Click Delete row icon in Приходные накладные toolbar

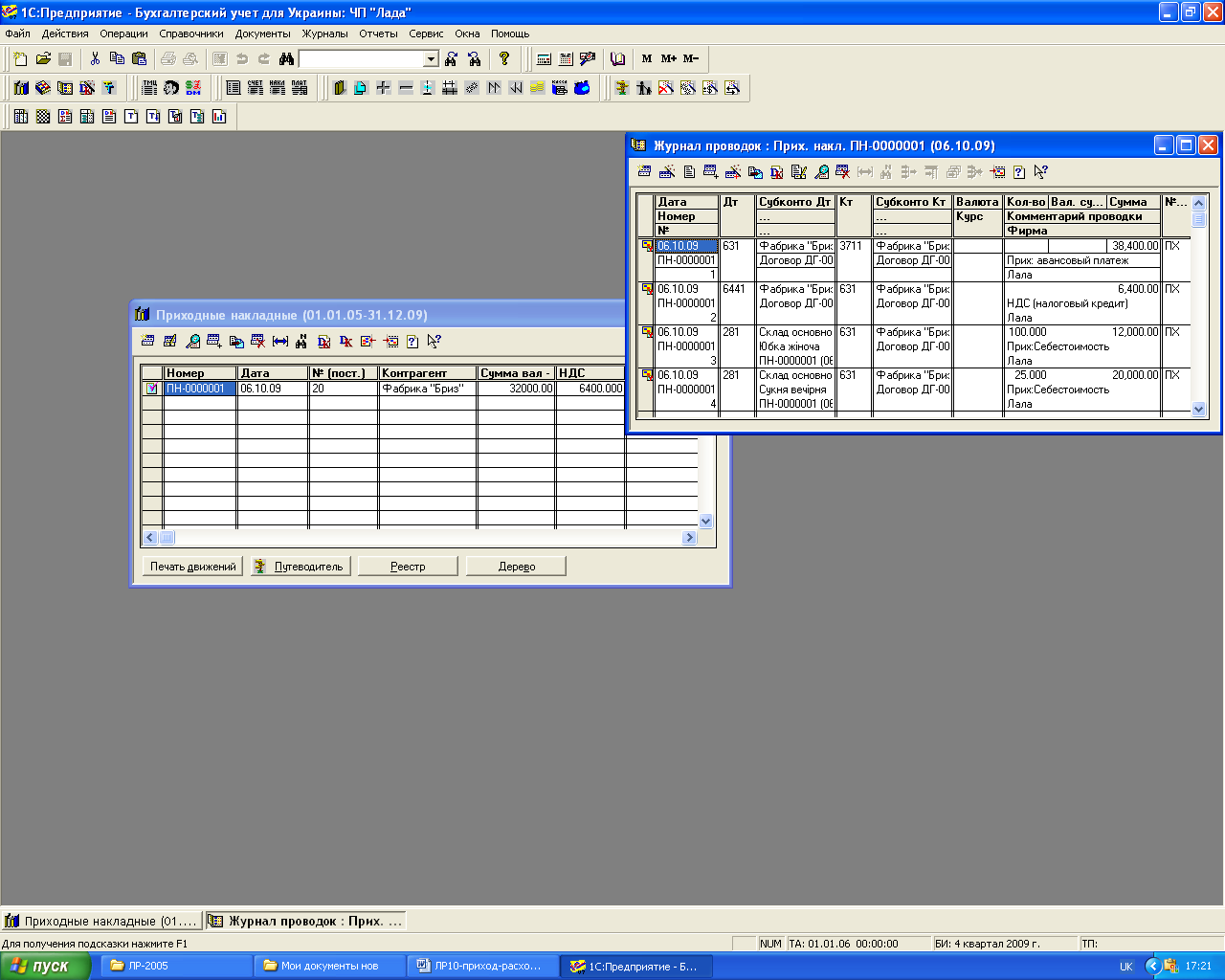[258, 341]
